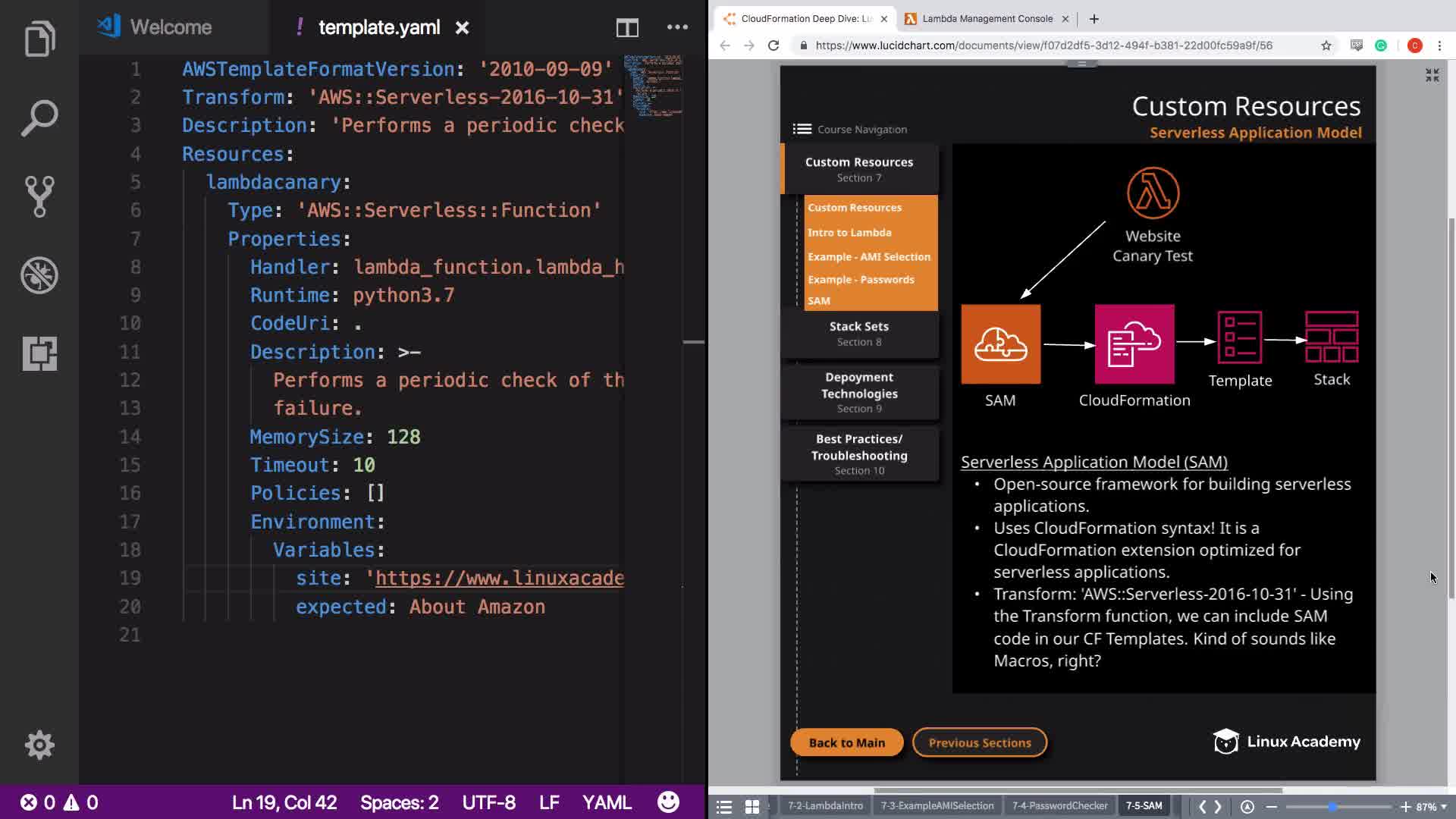Open the Source Control view

coord(39,196)
